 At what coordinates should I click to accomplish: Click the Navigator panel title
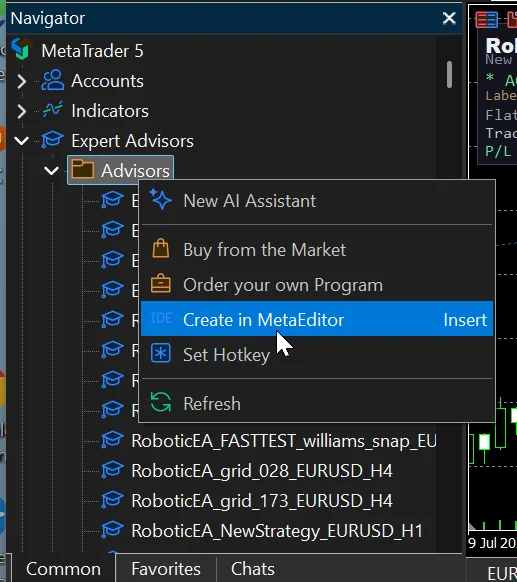[48, 18]
